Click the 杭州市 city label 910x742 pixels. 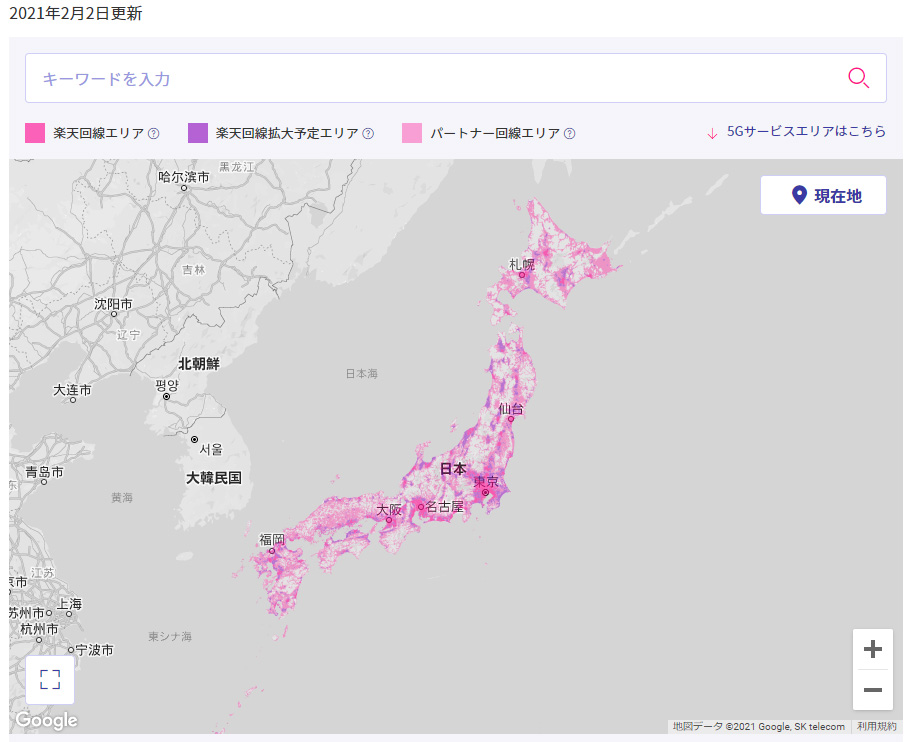[39, 629]
